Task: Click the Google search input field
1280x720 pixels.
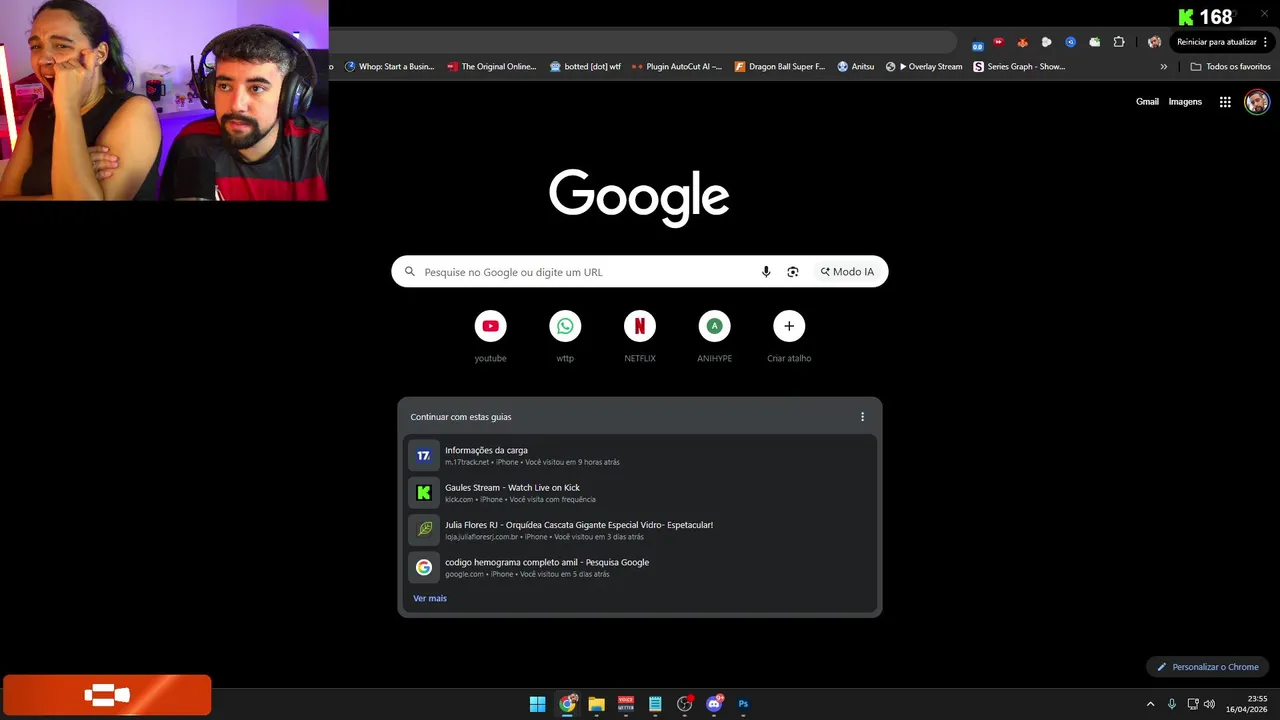Action: (x=640, y=272)
